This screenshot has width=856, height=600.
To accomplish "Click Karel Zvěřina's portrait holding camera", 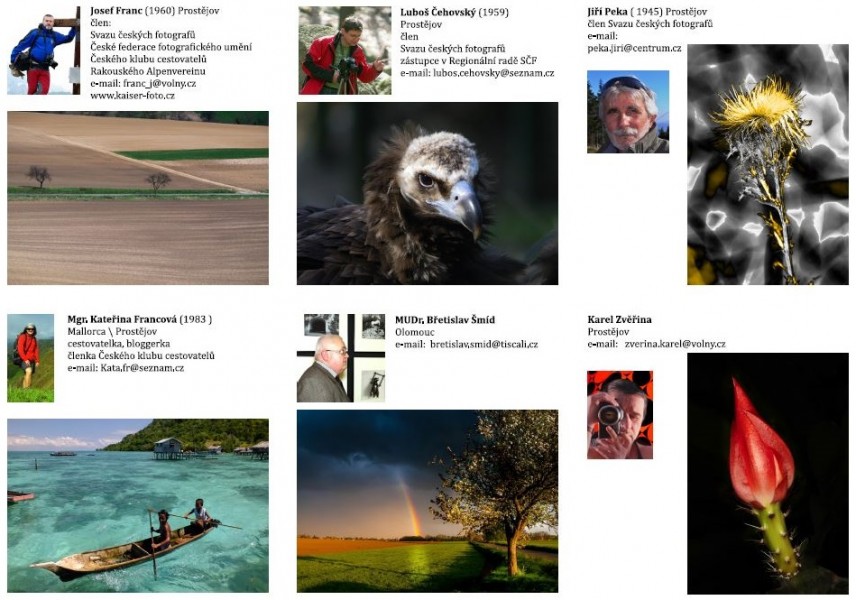I will 620,414.
